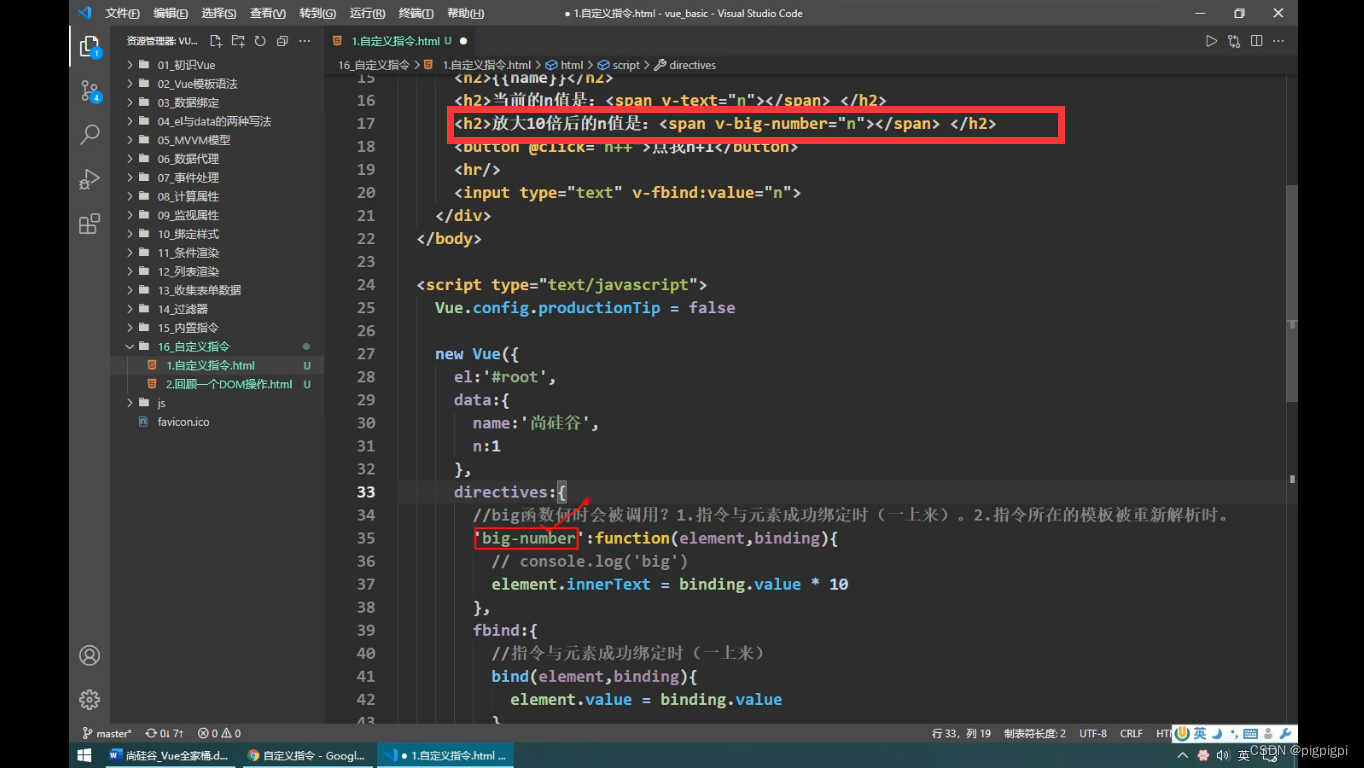Click the IME keyboard icon
The height and width of the screenshot is (768, 1364).
pyautogui.click(x=1251, y=734)
